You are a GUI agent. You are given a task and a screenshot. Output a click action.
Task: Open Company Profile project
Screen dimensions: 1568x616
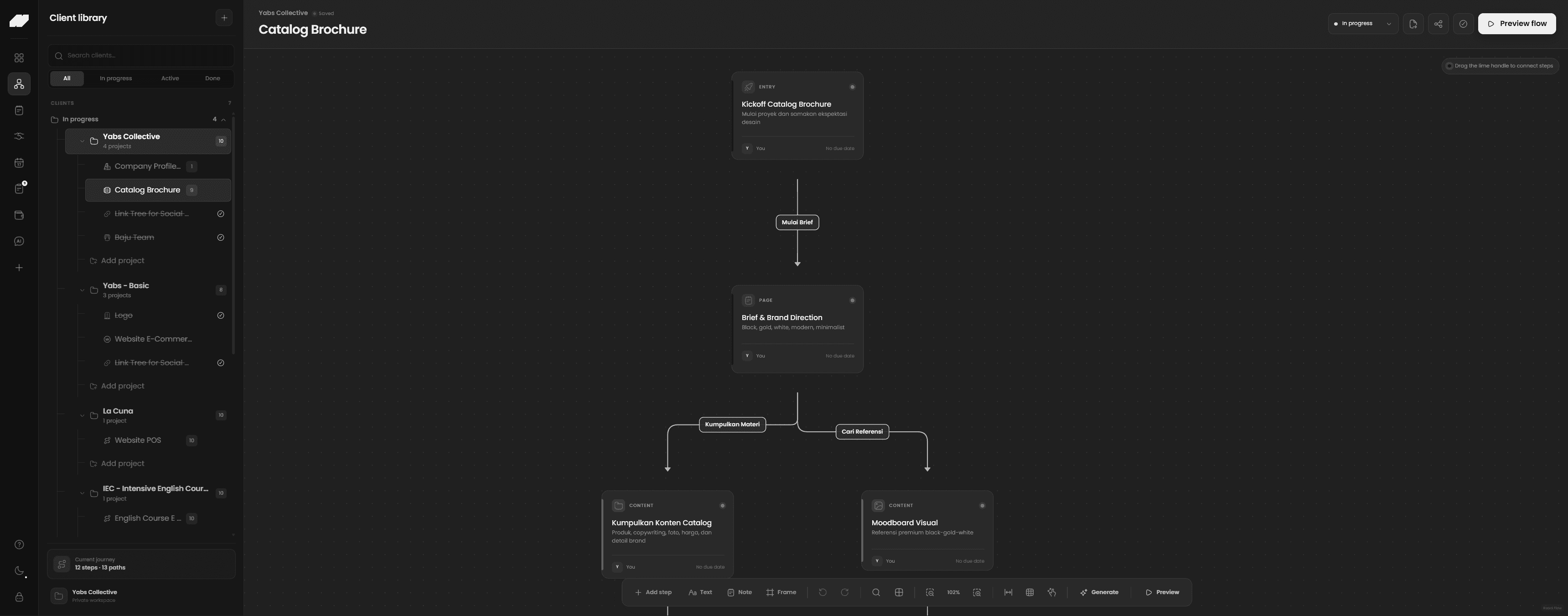pyautogui.click(x=158, y=166)
